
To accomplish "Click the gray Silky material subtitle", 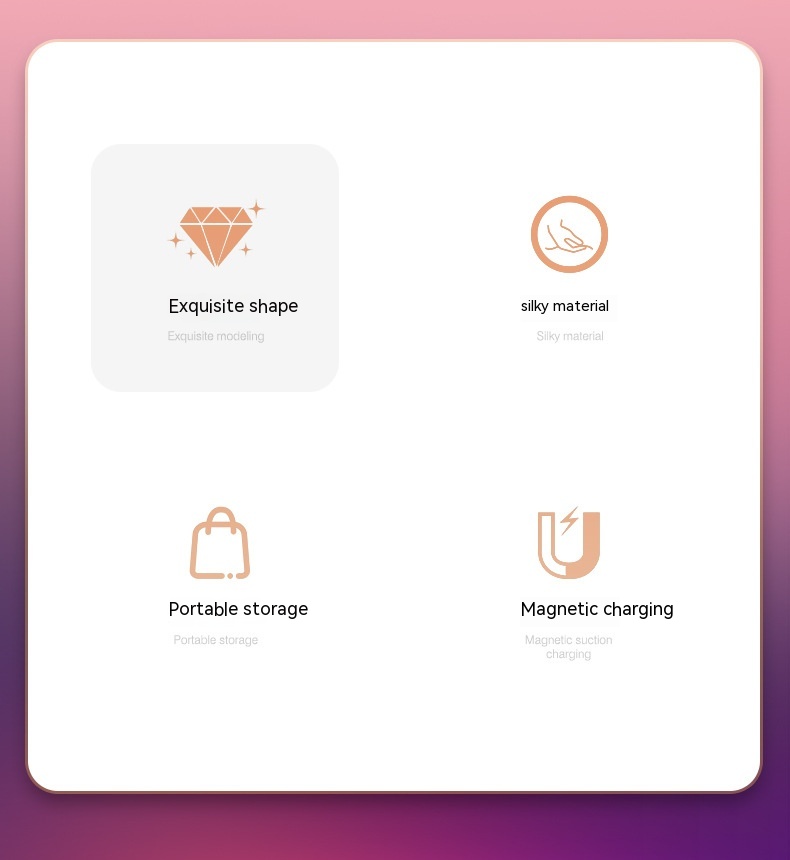I will coord(570,336).
